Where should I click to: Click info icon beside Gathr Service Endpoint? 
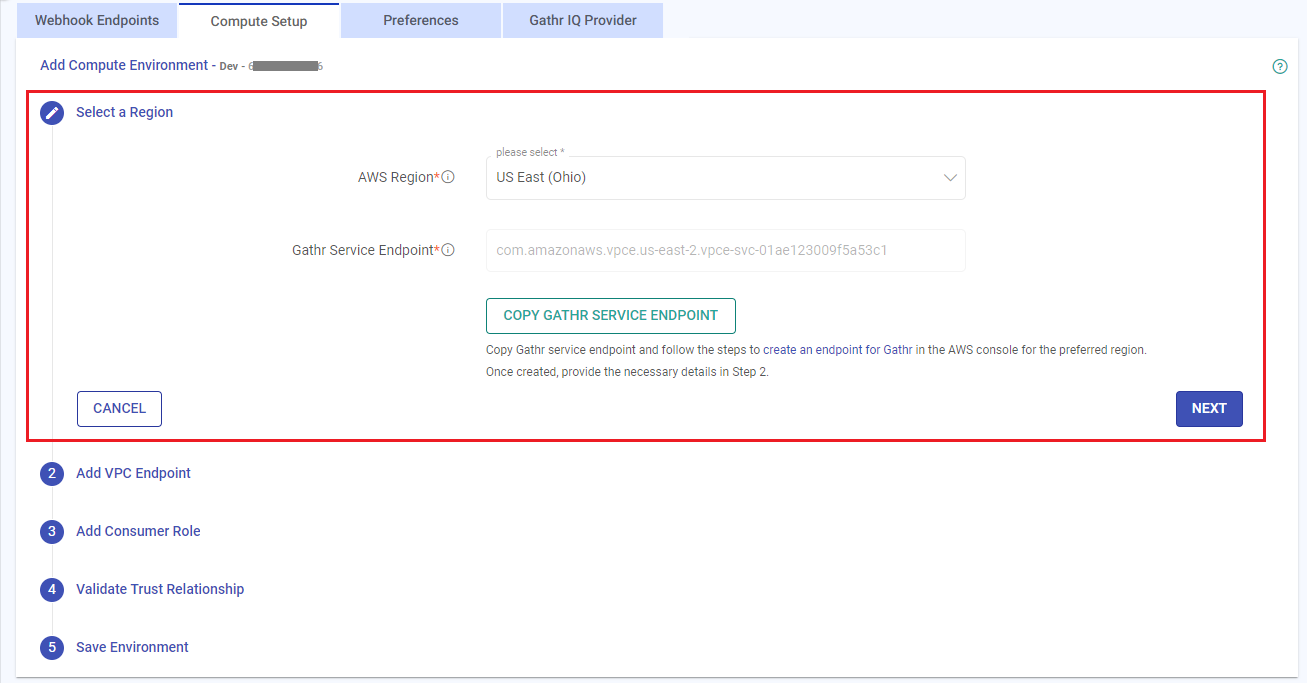tap(448, 250)
